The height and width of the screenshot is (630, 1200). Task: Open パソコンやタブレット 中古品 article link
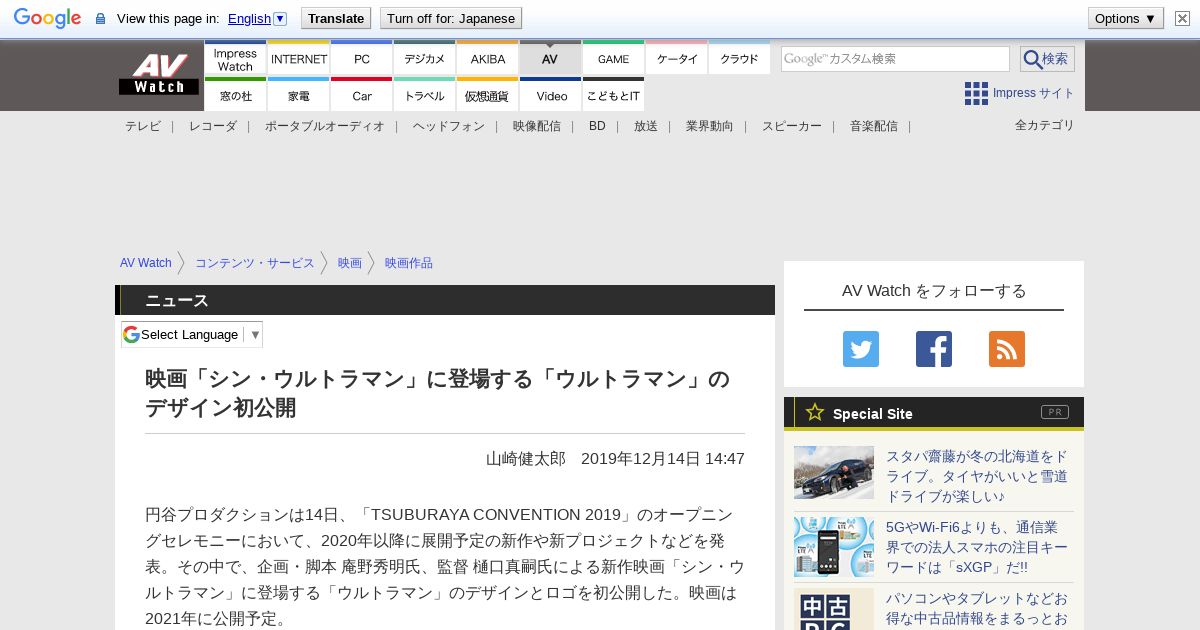(x=977, y=609)
